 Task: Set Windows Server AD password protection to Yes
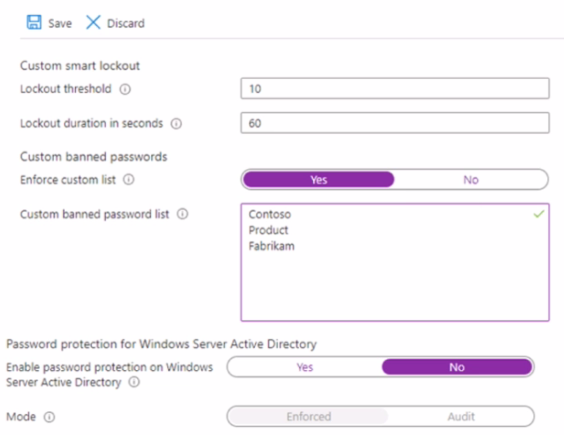coord(305,367)
